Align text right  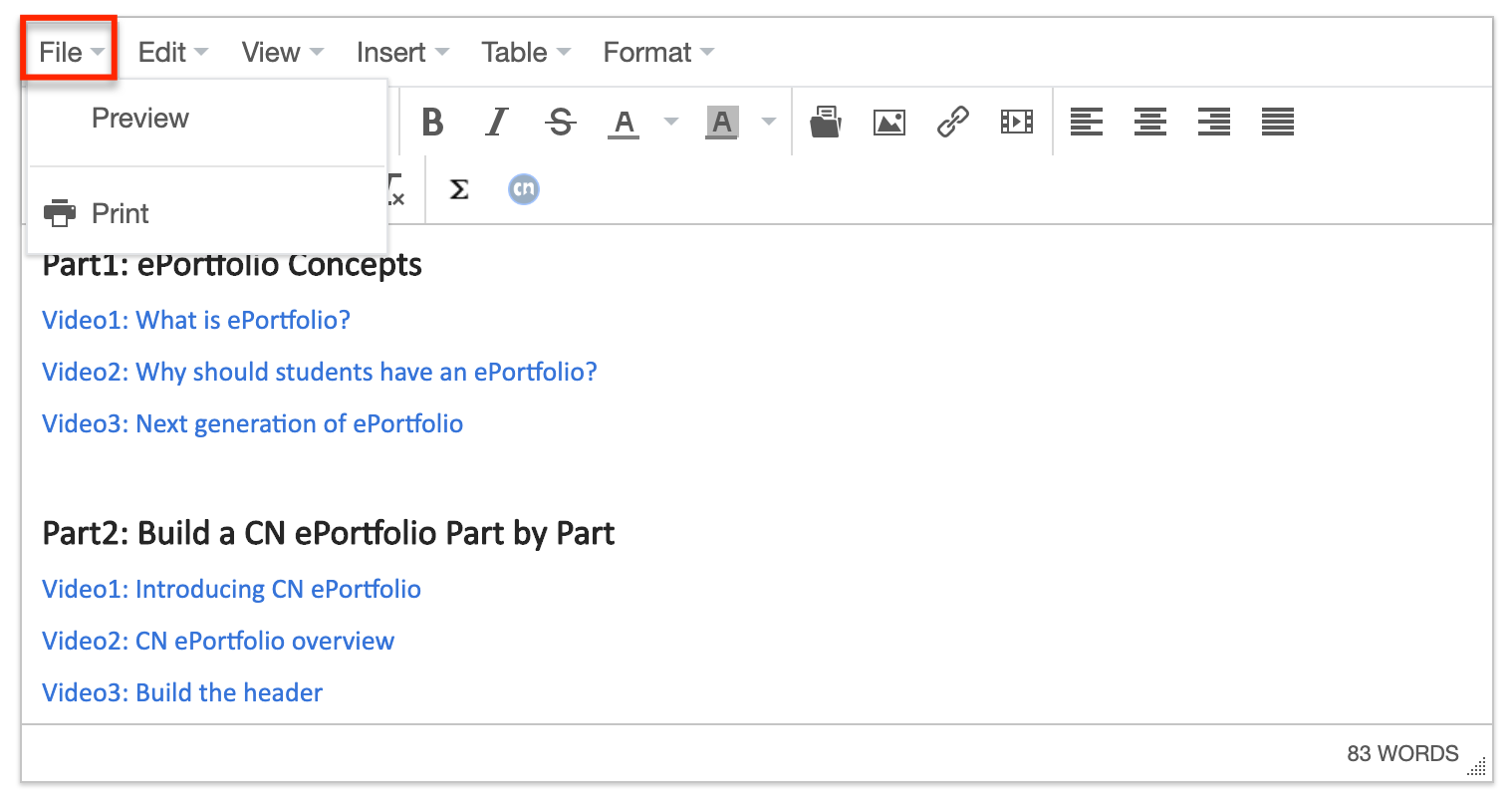(1214, 123)
